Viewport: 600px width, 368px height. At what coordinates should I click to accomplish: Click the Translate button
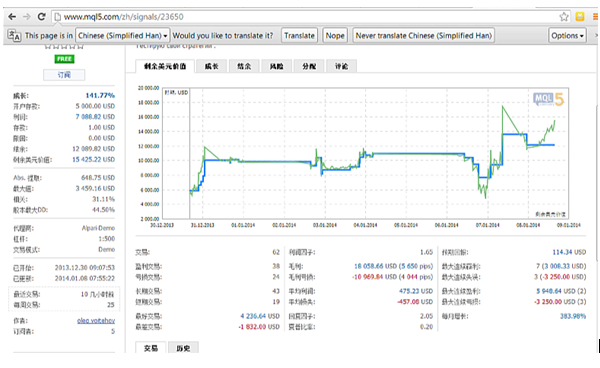pos(299,36)
